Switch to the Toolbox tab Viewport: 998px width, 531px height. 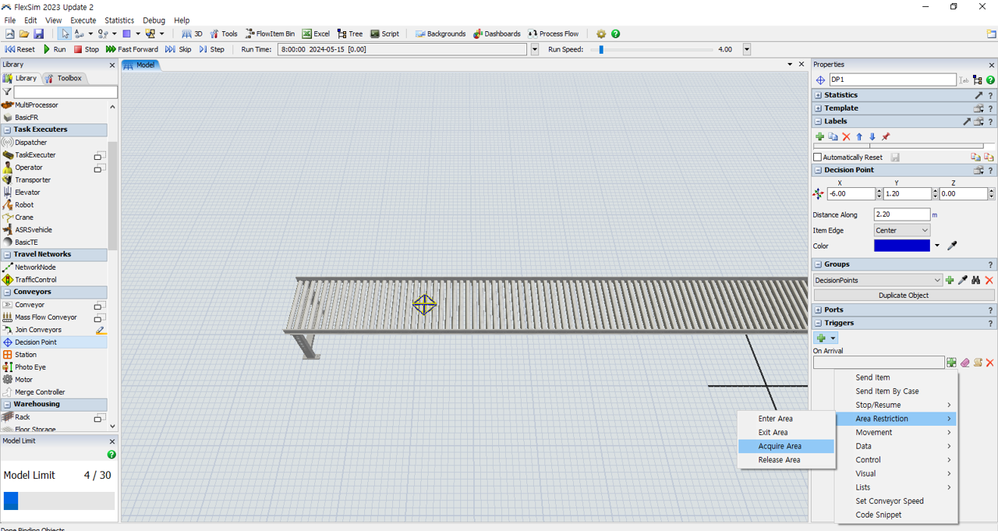pos(64,78)
